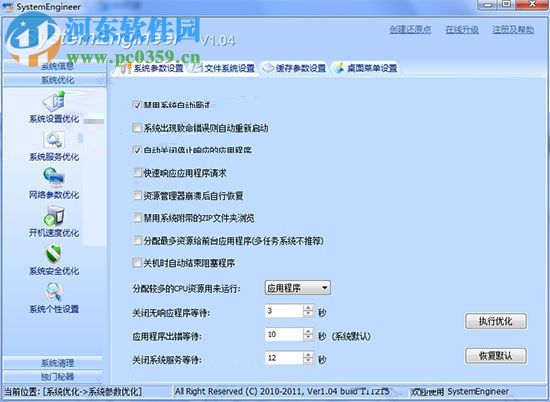Toggle 禁用系统自动调试 checkbox

[x=137, y=105]
